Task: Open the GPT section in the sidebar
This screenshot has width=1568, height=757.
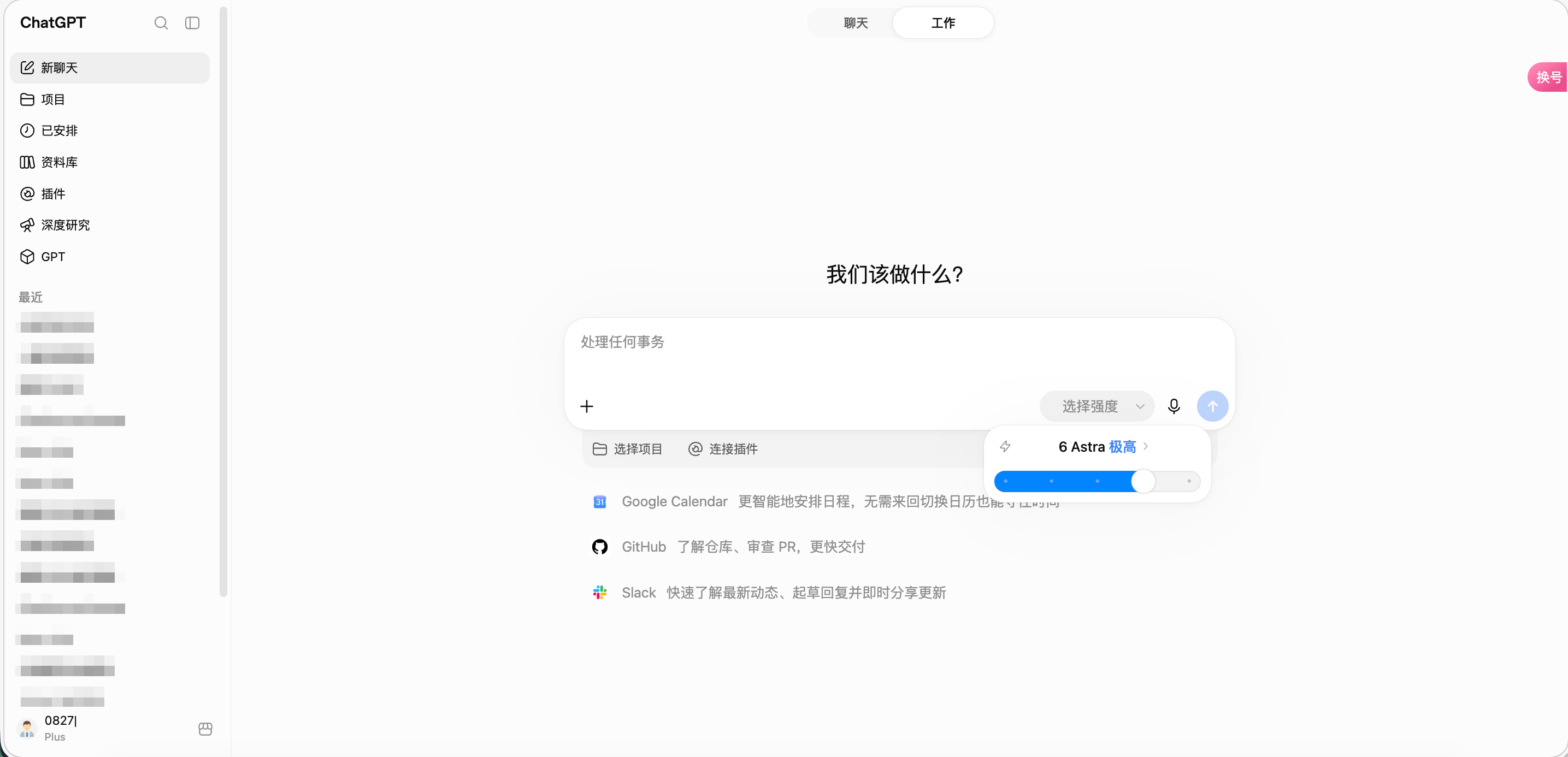Action: coord(110,257)
